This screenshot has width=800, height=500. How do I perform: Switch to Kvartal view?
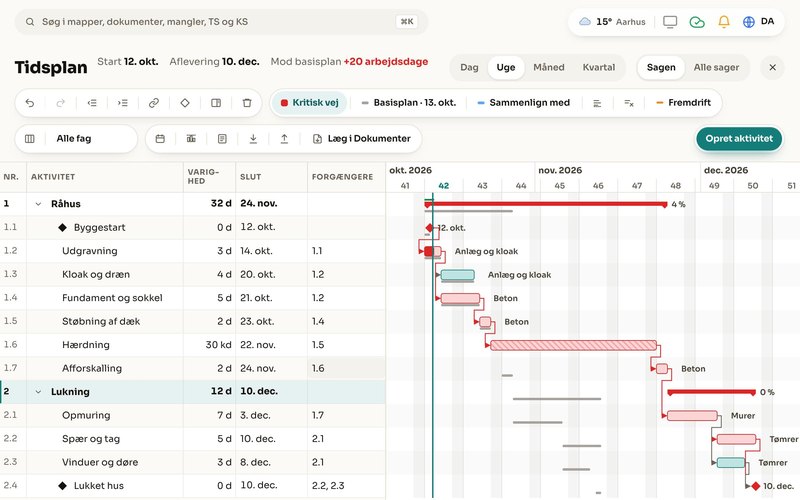click(x=598, y=67)
